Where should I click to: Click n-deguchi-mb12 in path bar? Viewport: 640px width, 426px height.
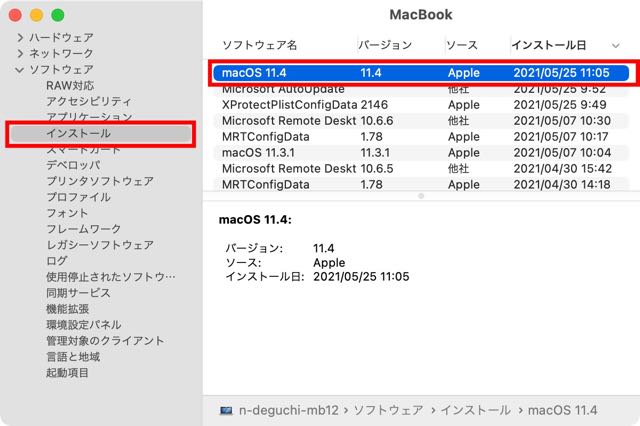click(289, 410)
